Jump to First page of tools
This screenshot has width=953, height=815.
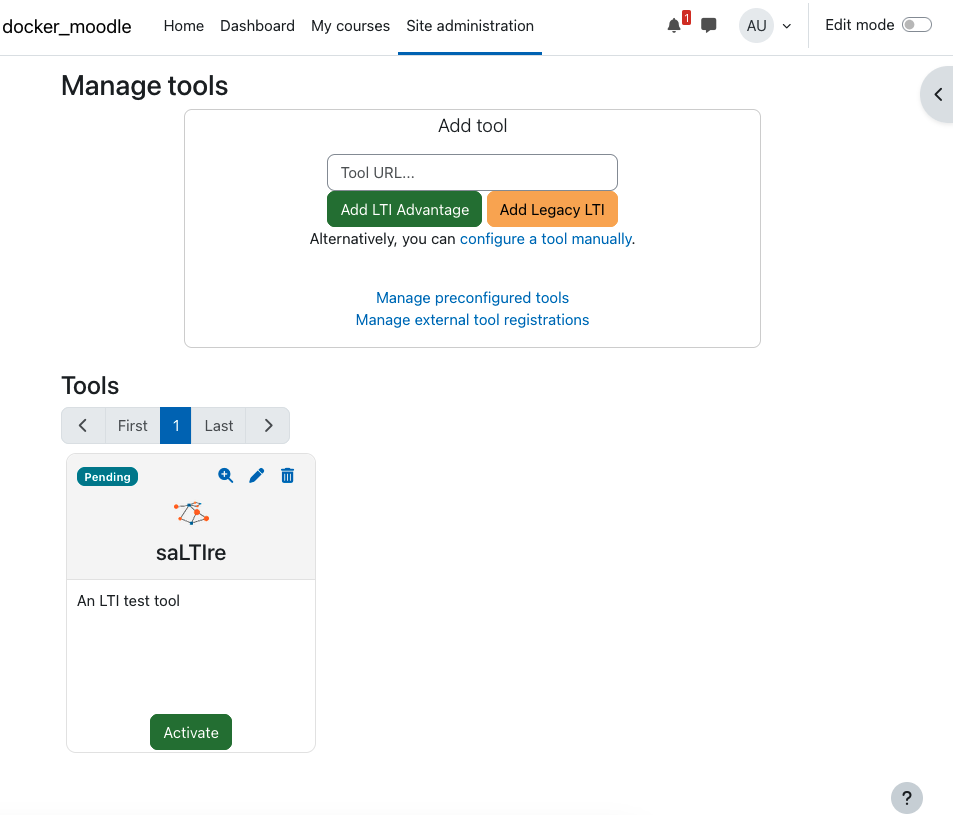pyautogui.click(x=132, y=425)
